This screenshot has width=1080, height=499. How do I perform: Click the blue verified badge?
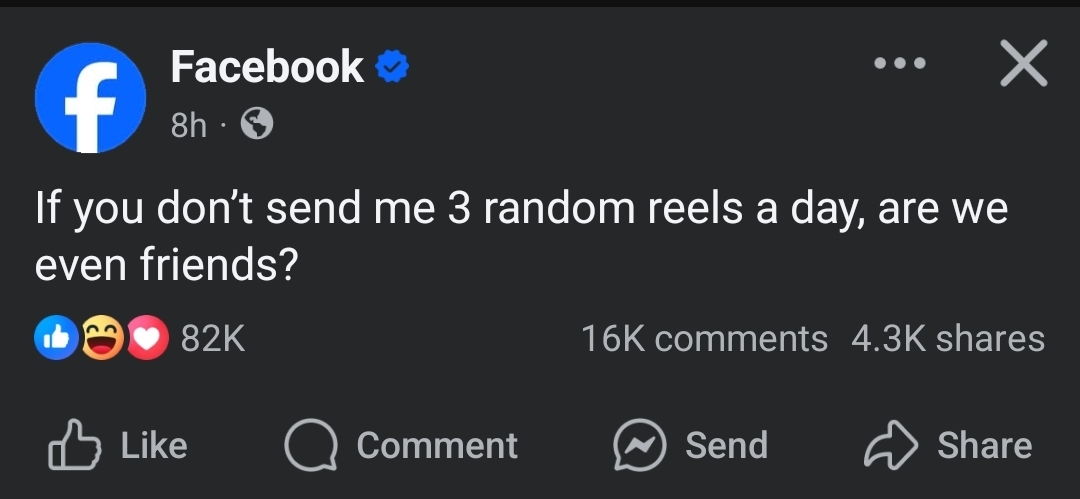click(x=392, y=66)
